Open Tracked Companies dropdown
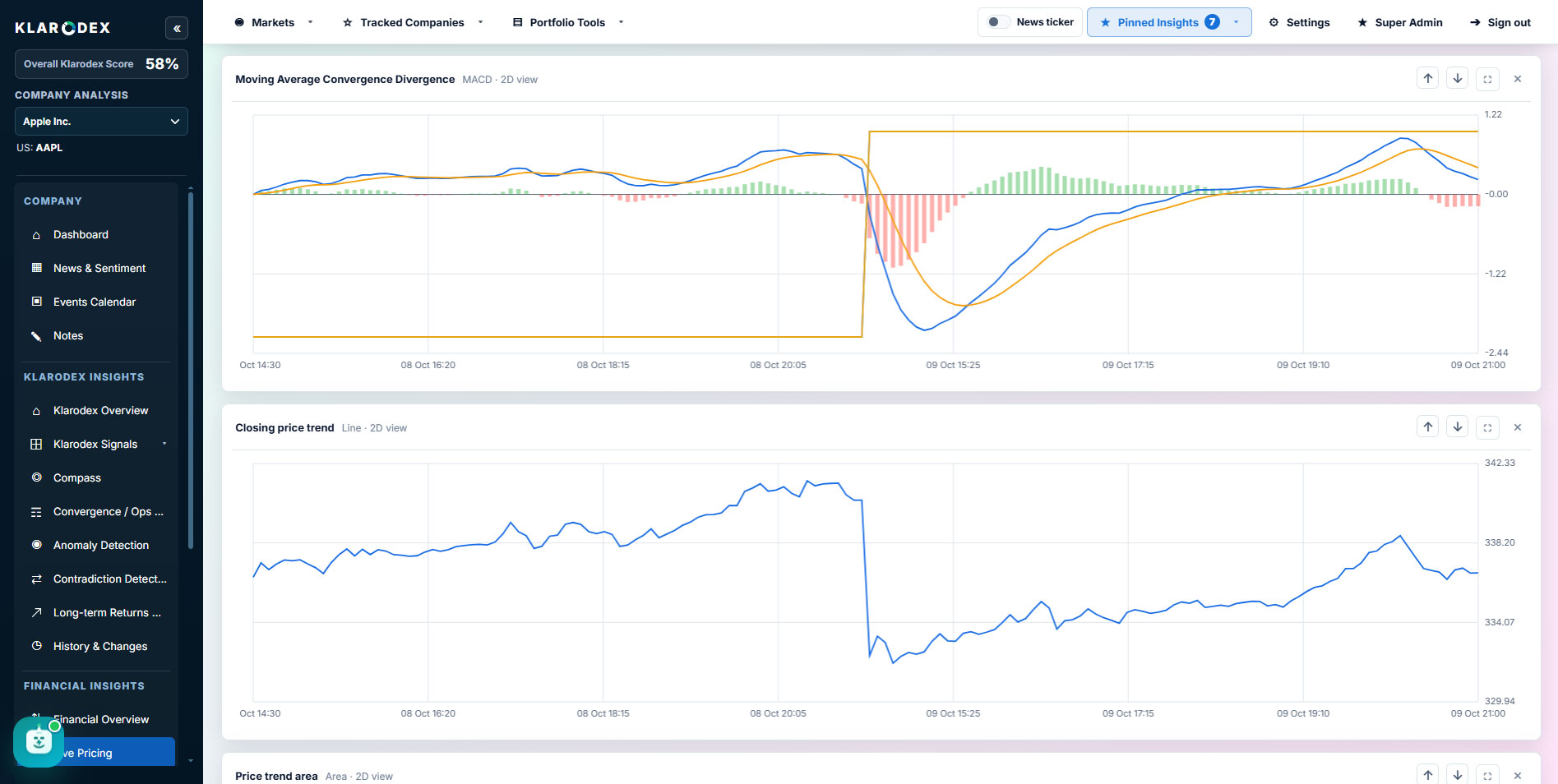1558x784 pixels. (x=413, y=22)
